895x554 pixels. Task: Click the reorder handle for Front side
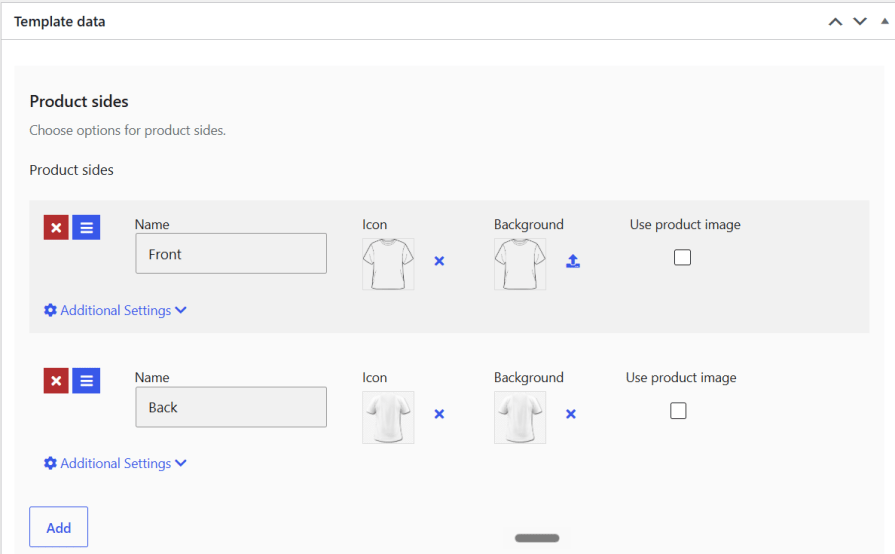(x=86, y=228)
